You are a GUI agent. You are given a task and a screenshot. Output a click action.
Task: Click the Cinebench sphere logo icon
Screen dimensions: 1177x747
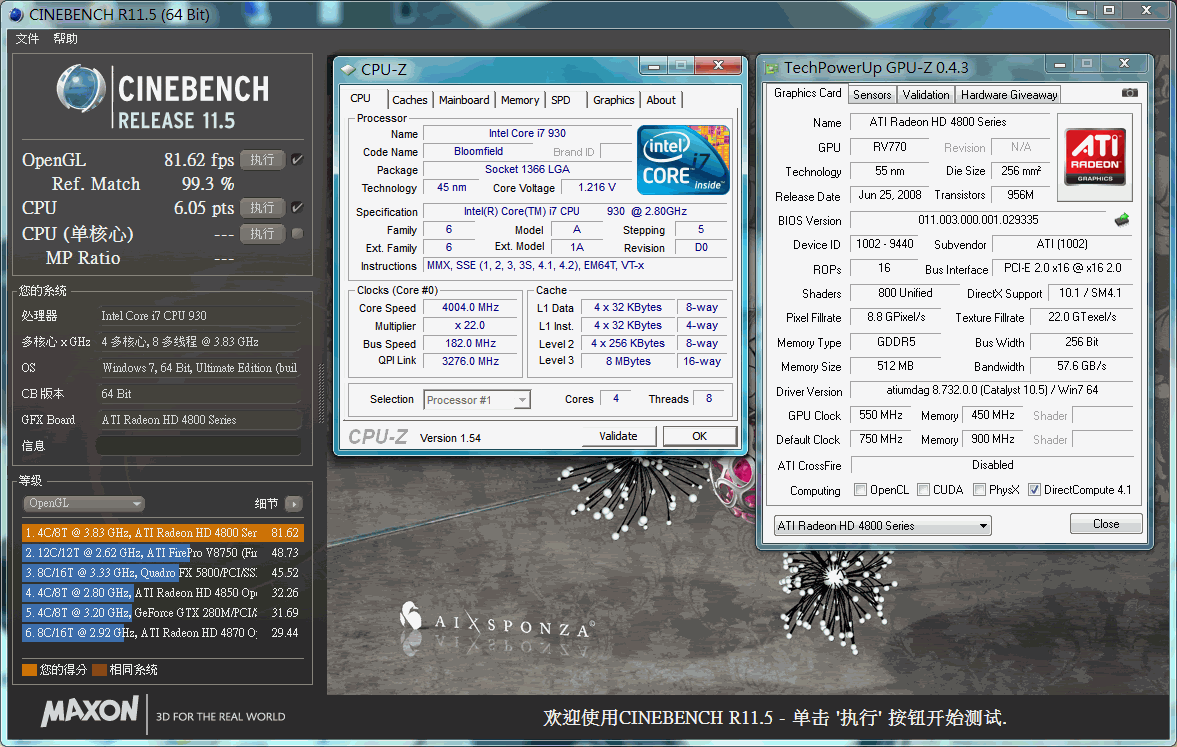click(x=80, y=89)
